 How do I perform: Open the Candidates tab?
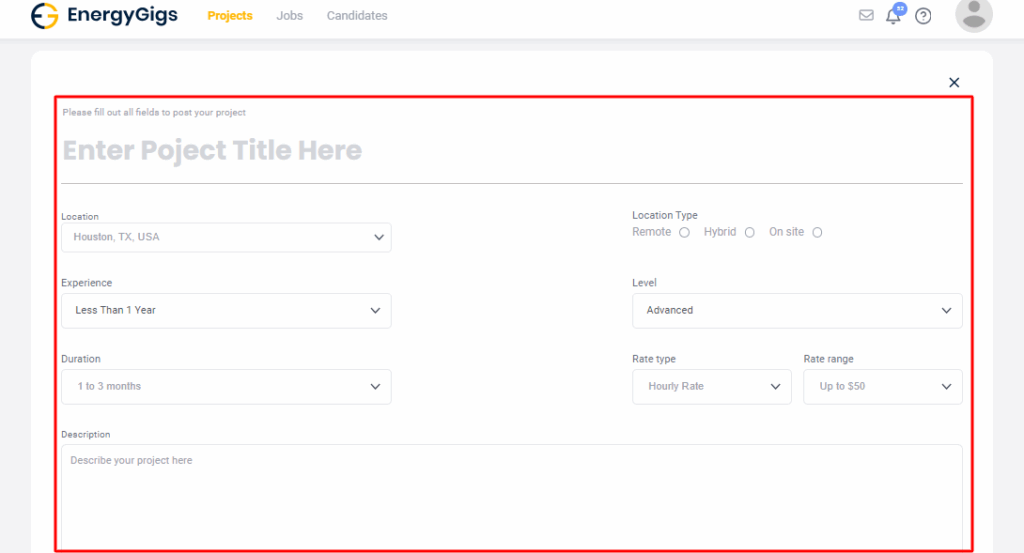point(357,16)
